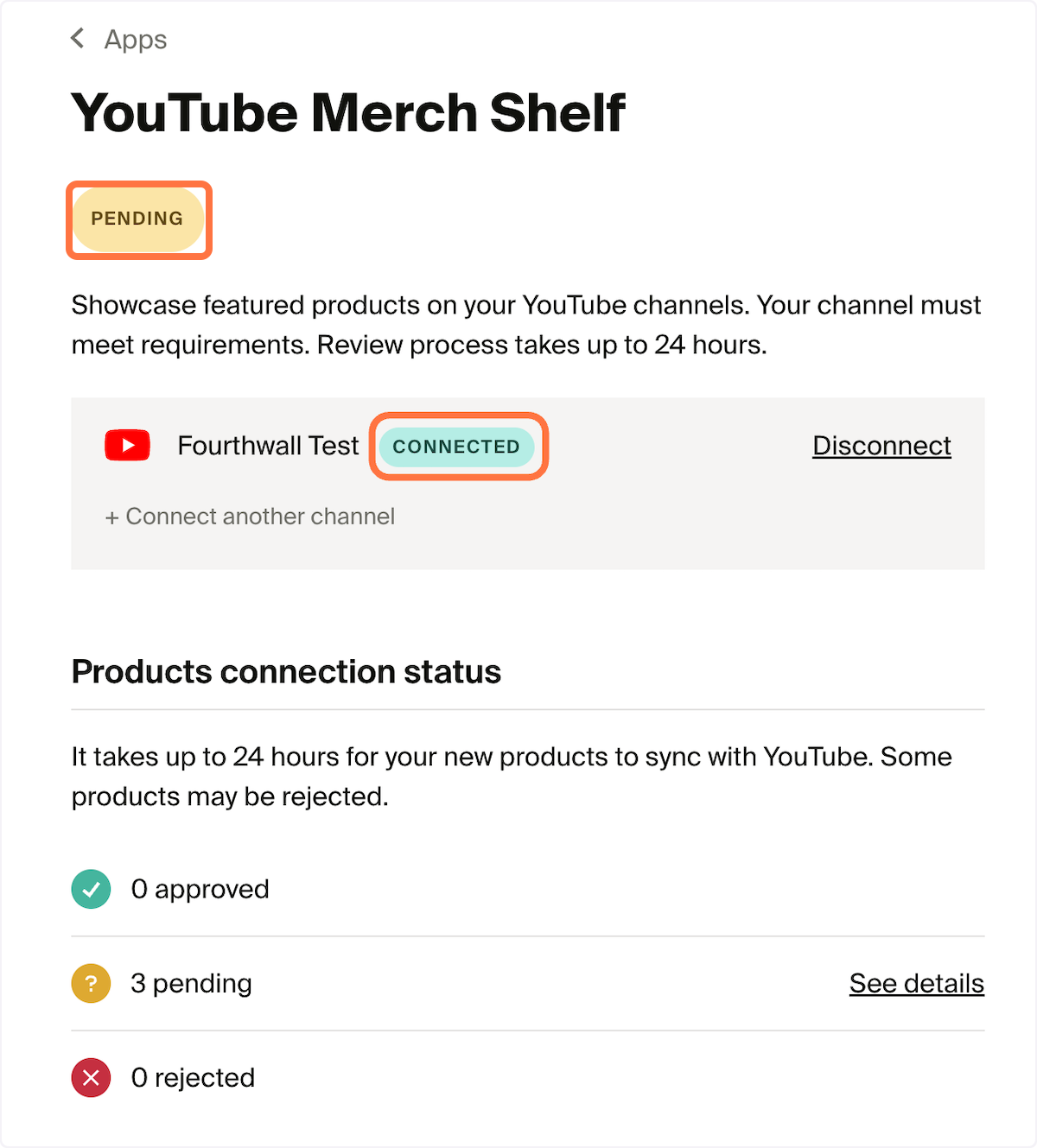Click the 0 approved row text

tap(200, 889)
